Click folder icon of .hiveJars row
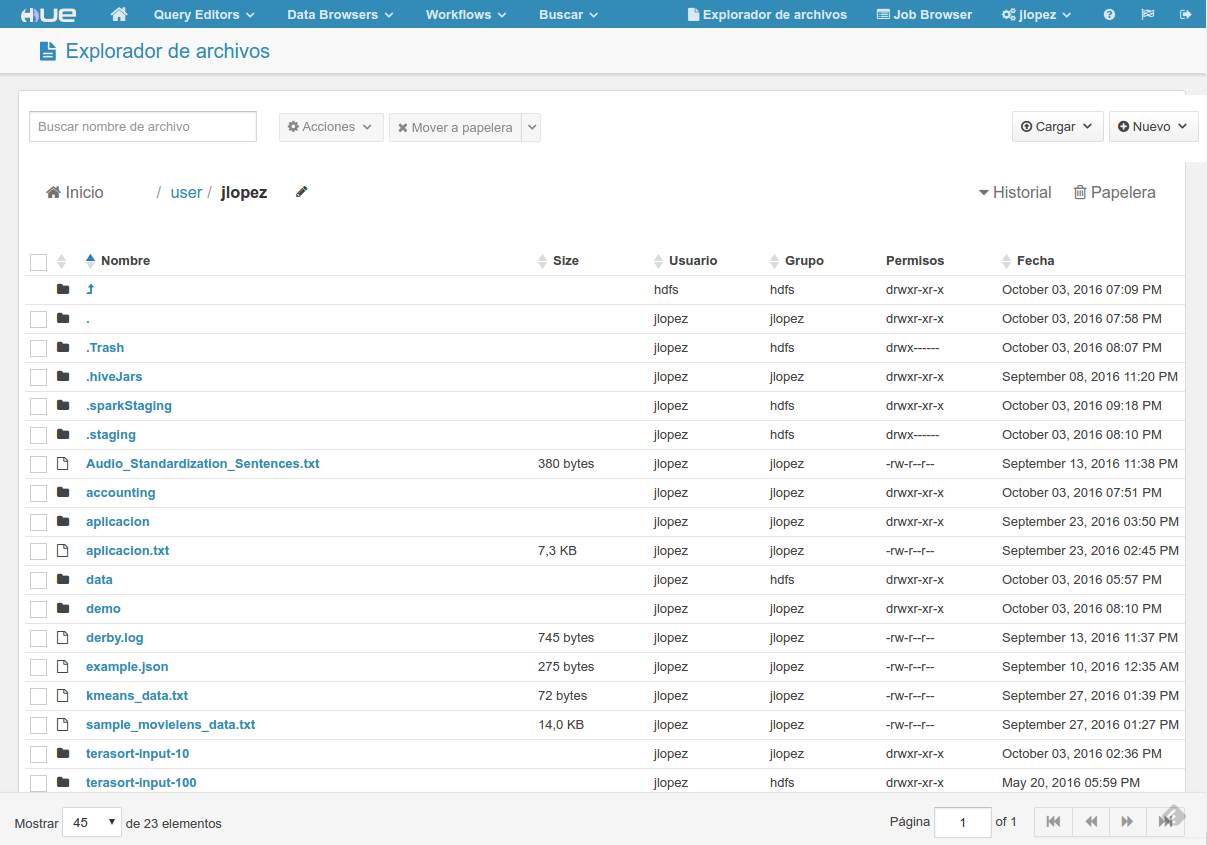This screenshot has height=845, width=1207. pos(63,376)
